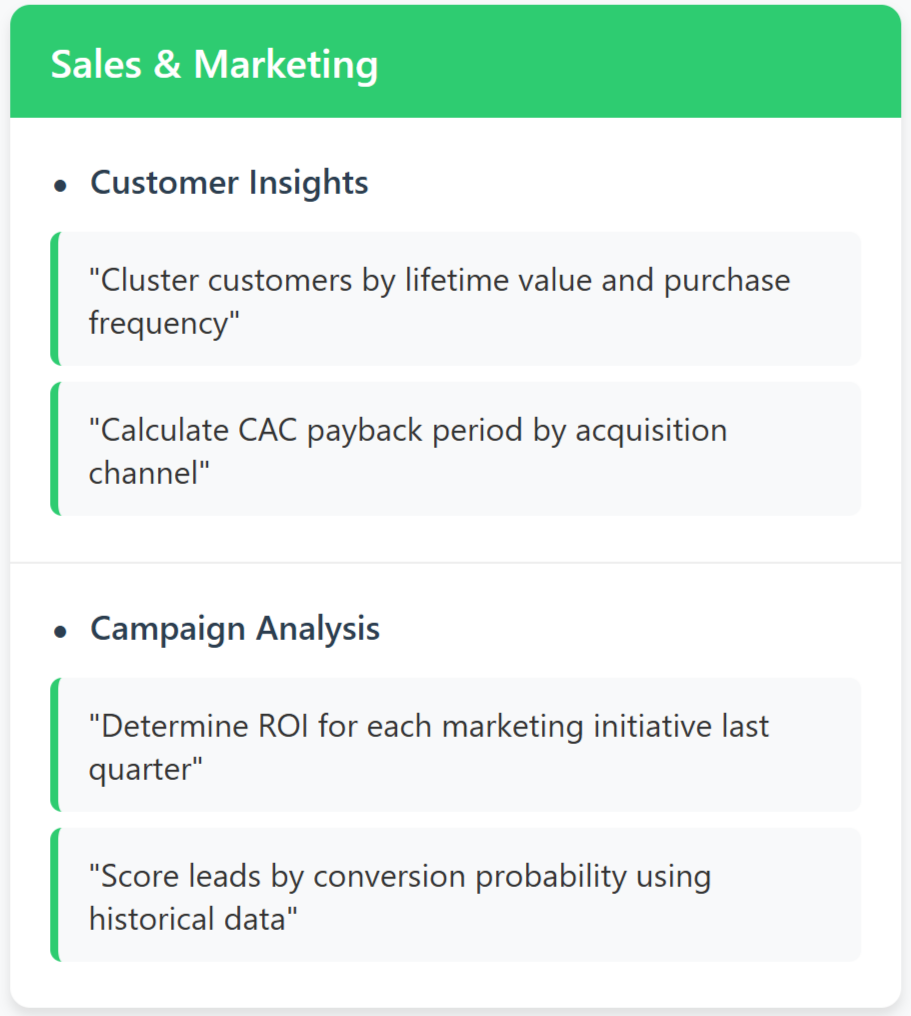Click the green accent bar of CAC payback card
911x1016 pixels.
[55, 449]
